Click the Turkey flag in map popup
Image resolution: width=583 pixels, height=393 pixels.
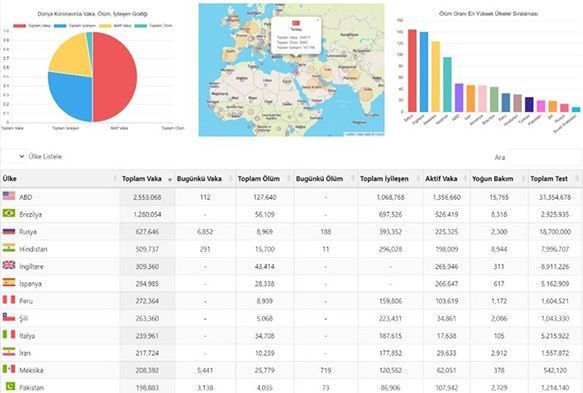coord(296,23)
